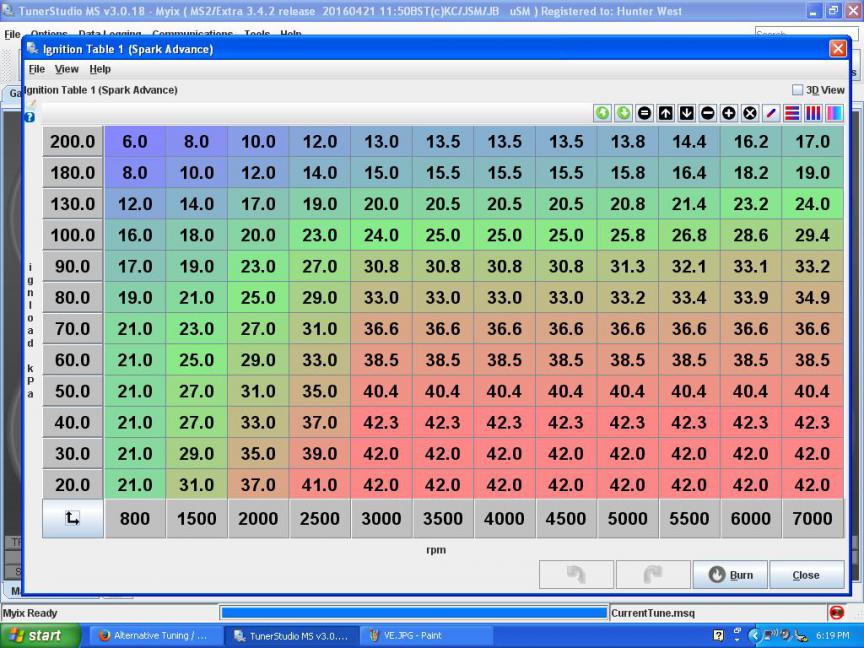This screenshot has height=648, width=864.
Task: Open the File menu in Ignition Table window
Action: pos(36,69)
